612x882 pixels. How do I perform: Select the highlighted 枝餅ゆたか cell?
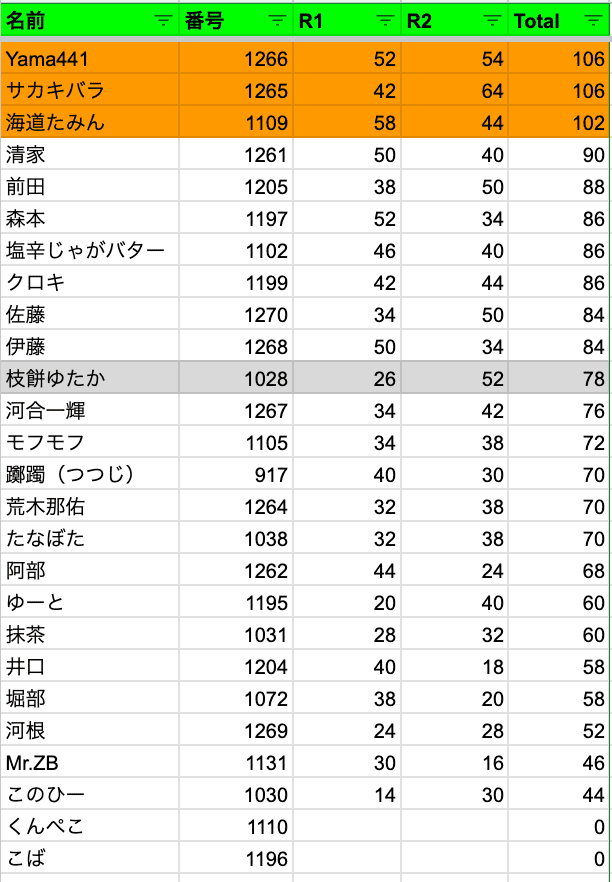pos(90,379)
